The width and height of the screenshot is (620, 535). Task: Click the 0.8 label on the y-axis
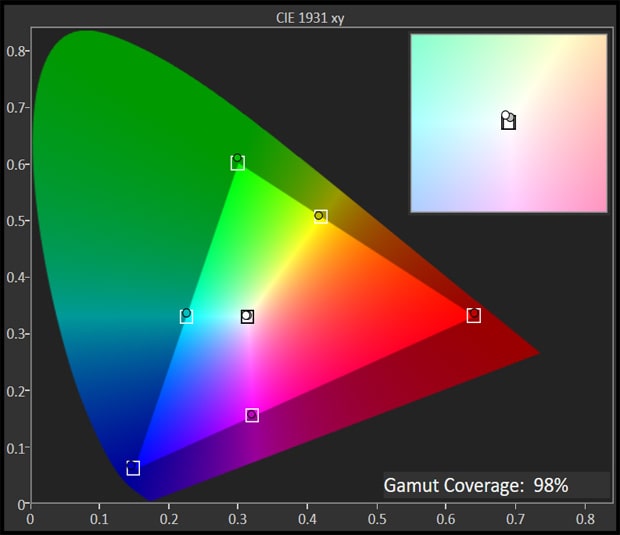tap(16, 50)
